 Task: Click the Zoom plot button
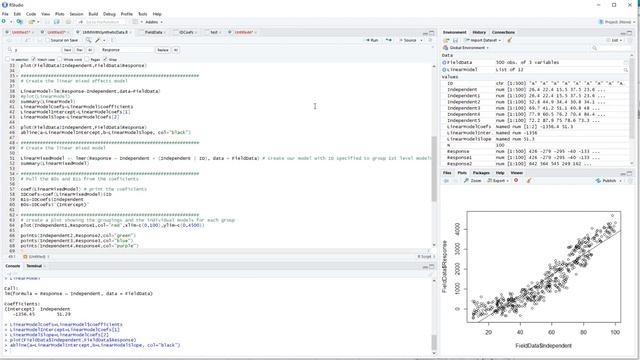(x=473, y=180)
